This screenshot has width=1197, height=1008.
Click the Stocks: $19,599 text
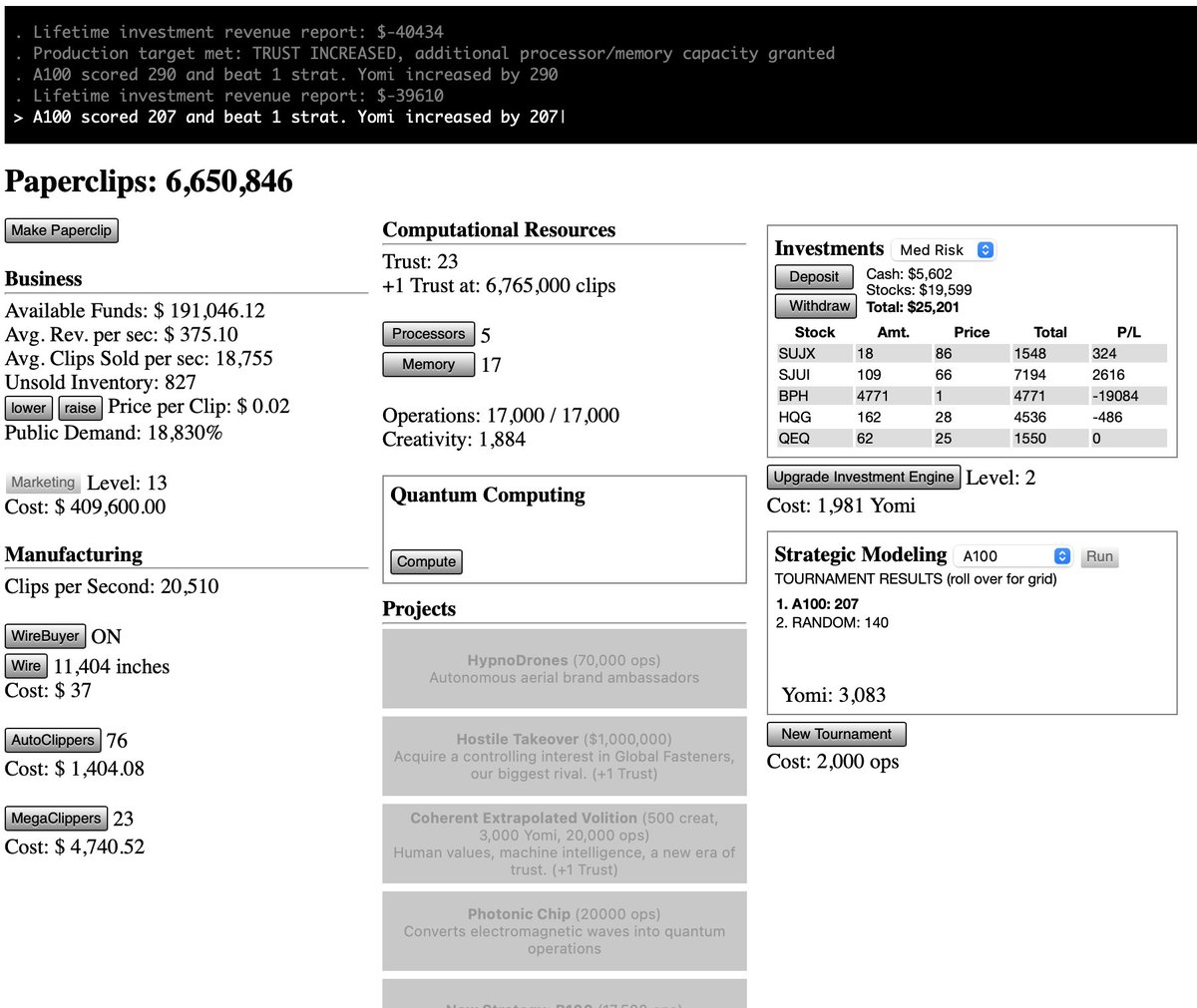pyautogui.click(x=919, y=289)
